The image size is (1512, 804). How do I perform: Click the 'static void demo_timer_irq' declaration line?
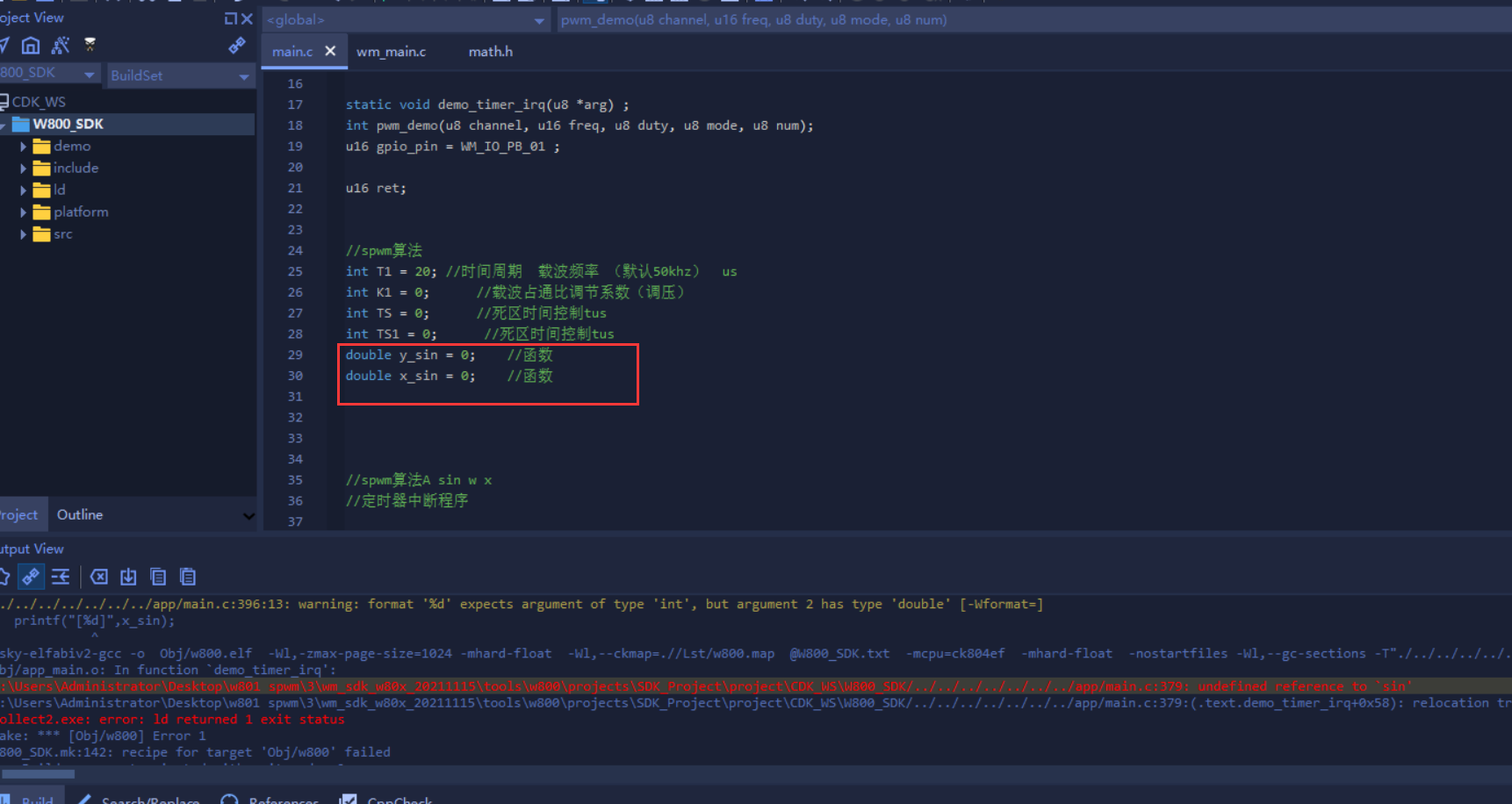point(487,105)
